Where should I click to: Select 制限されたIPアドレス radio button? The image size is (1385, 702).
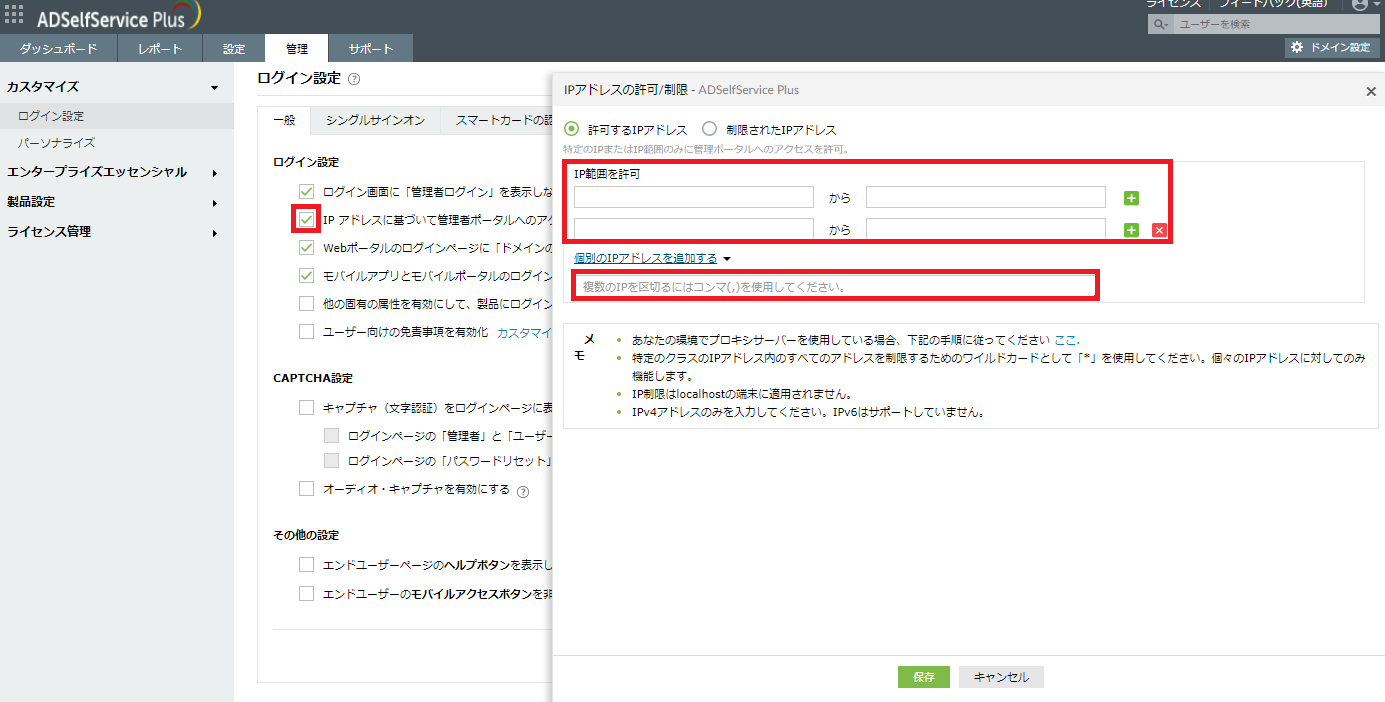709,129
